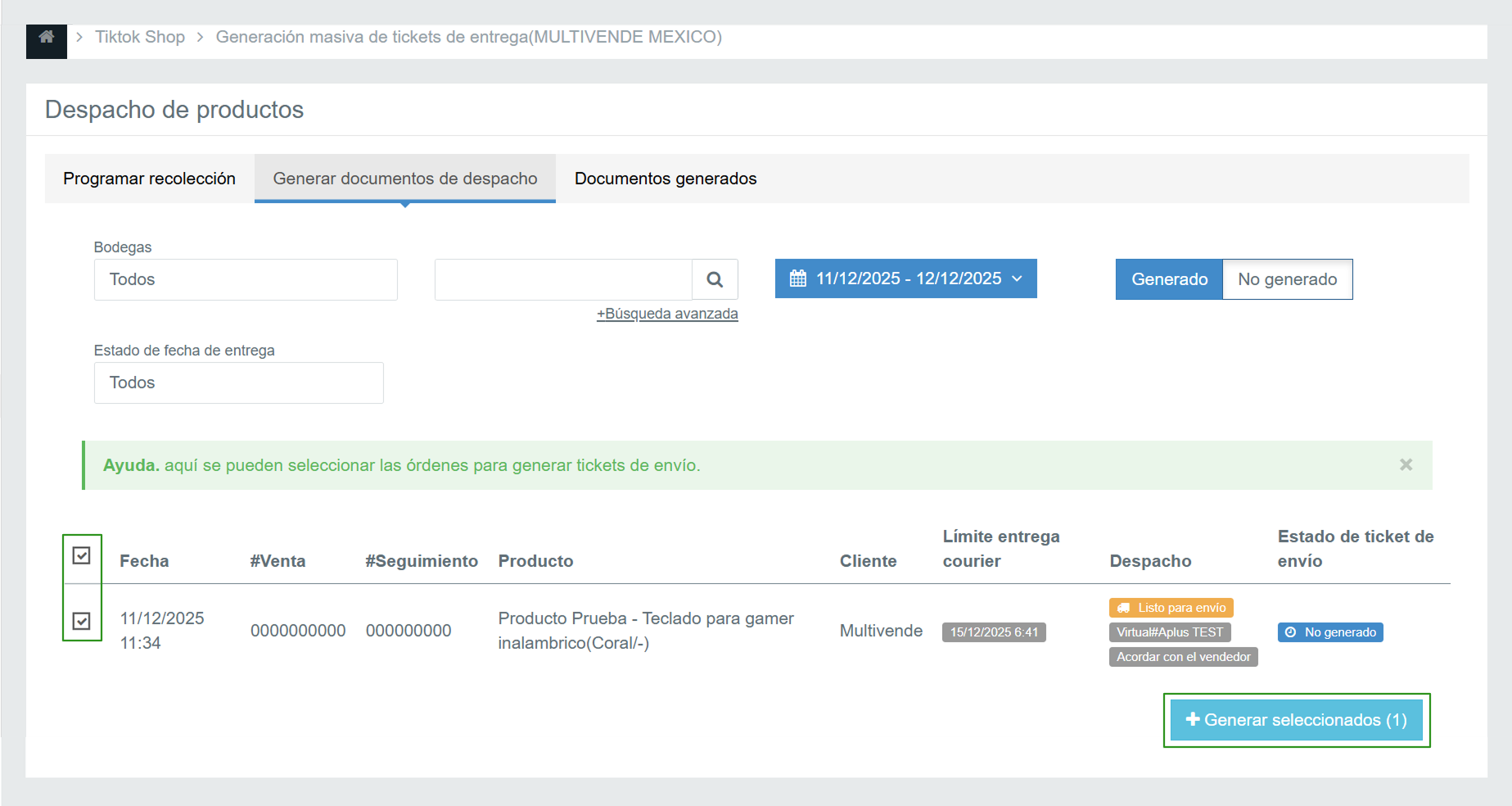Click the Listo para envío badge
The image size is (1512, 806).
tap(1171, 608)
